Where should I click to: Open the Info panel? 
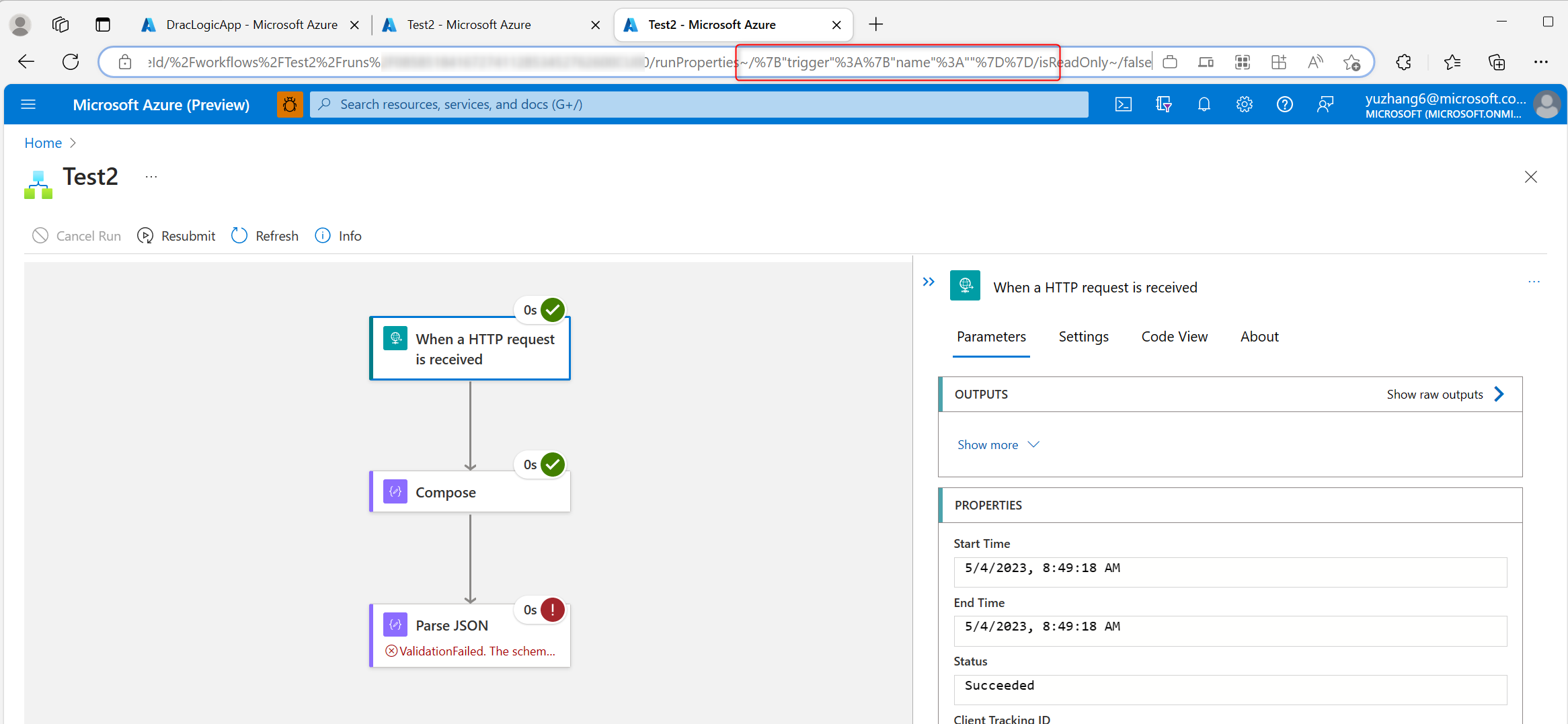(x=338, y=236)
